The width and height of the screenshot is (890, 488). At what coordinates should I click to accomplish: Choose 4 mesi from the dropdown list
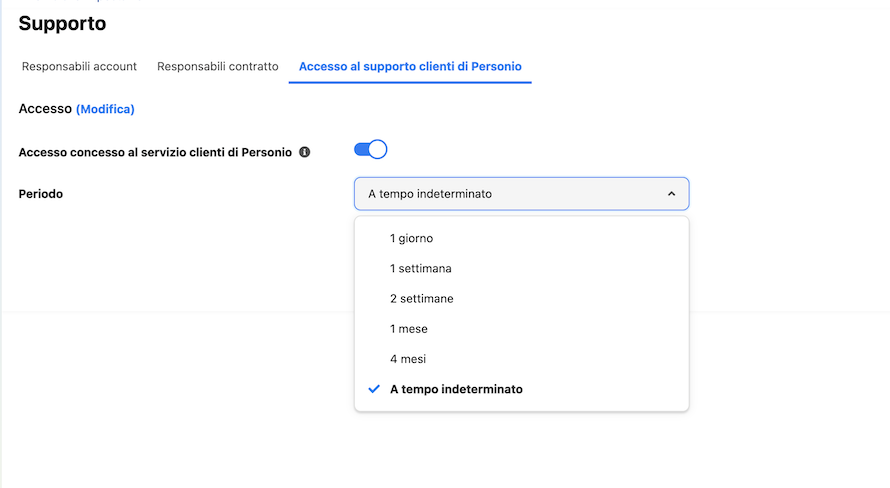522,359
